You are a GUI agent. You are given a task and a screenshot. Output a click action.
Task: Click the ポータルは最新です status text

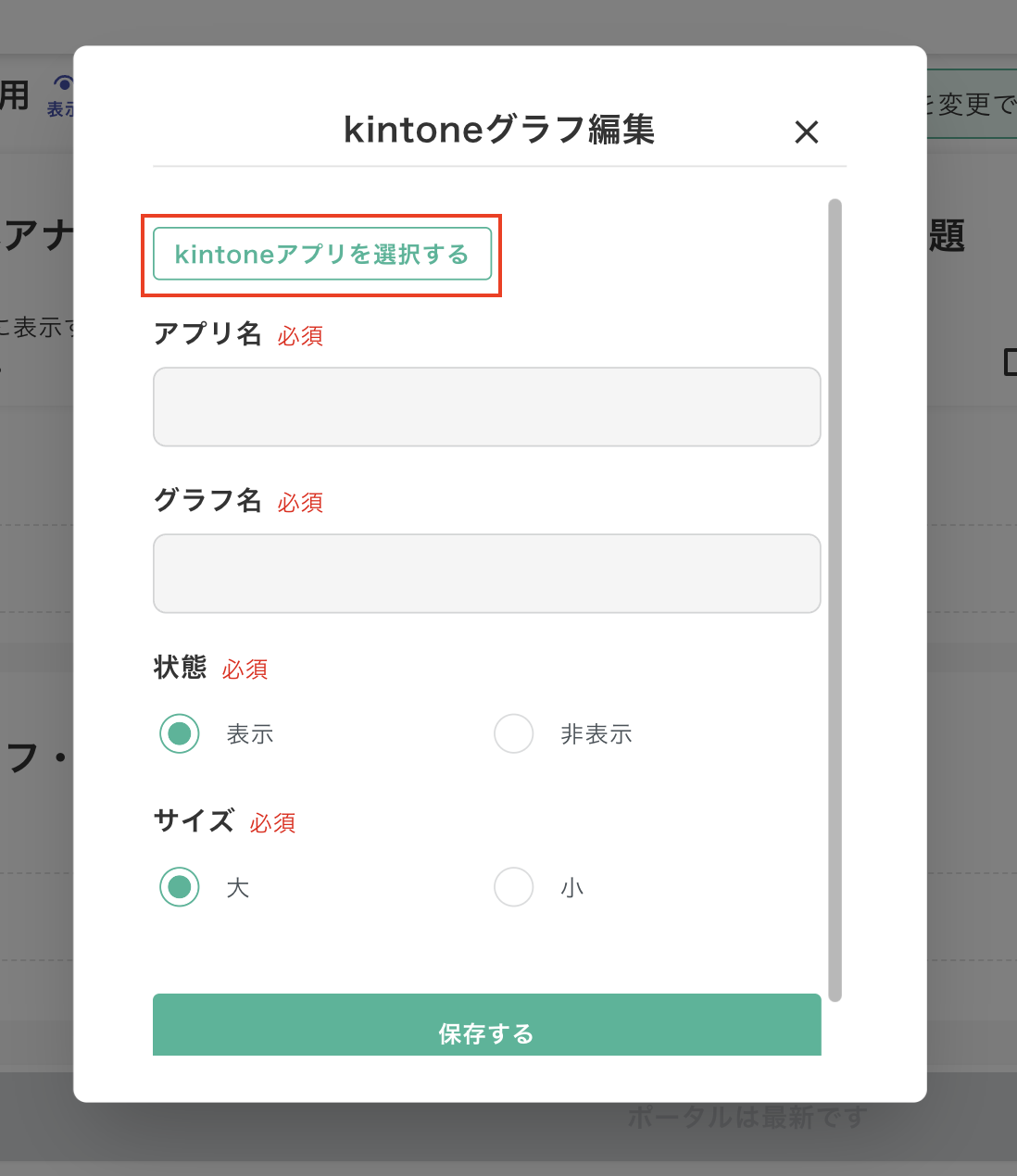(x=745, y=1118)
